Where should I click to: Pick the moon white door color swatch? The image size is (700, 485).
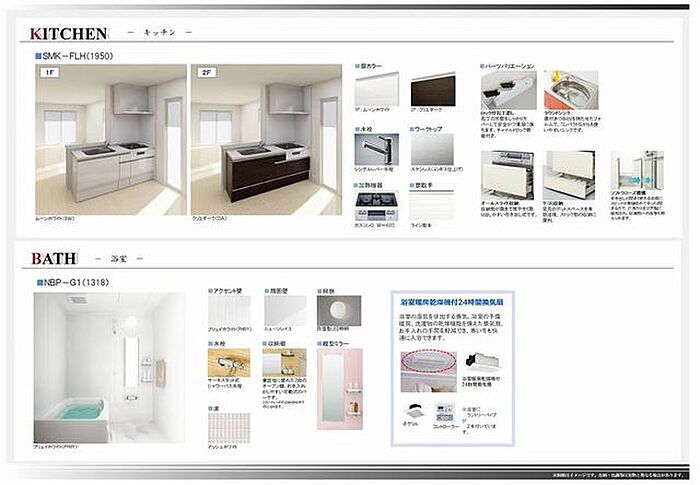tap(376, 91)
